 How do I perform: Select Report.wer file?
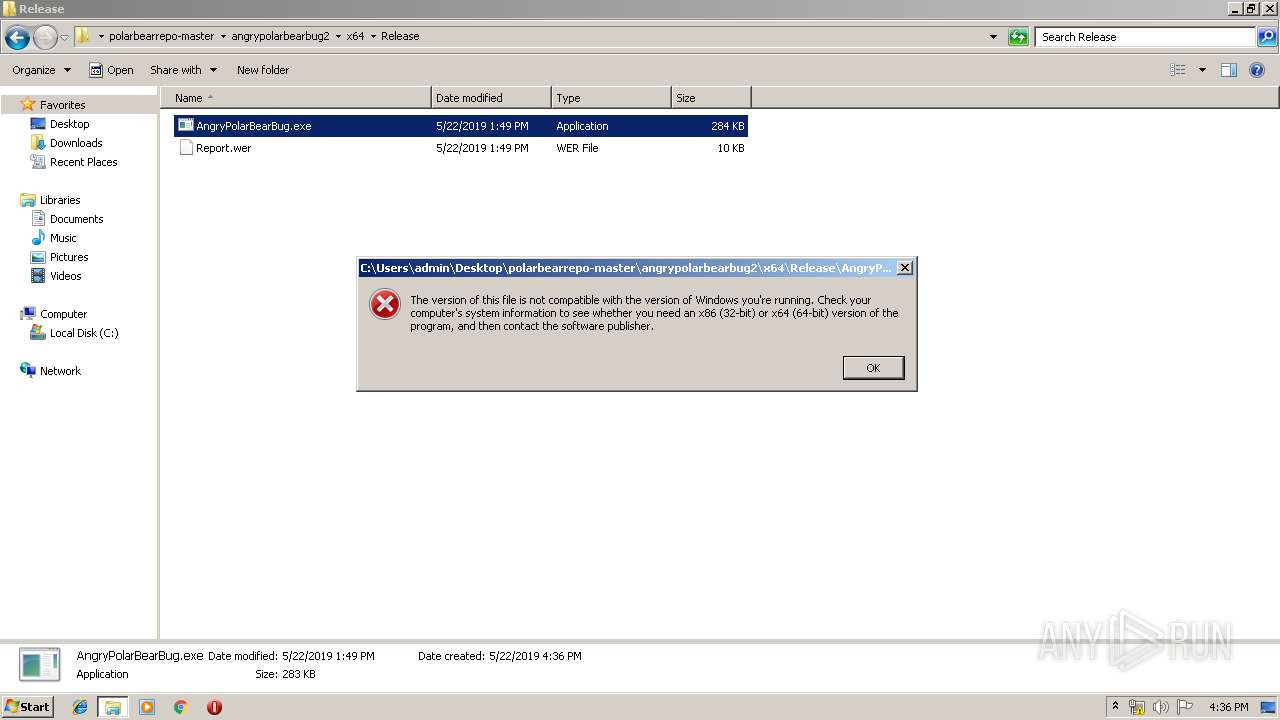461,148
